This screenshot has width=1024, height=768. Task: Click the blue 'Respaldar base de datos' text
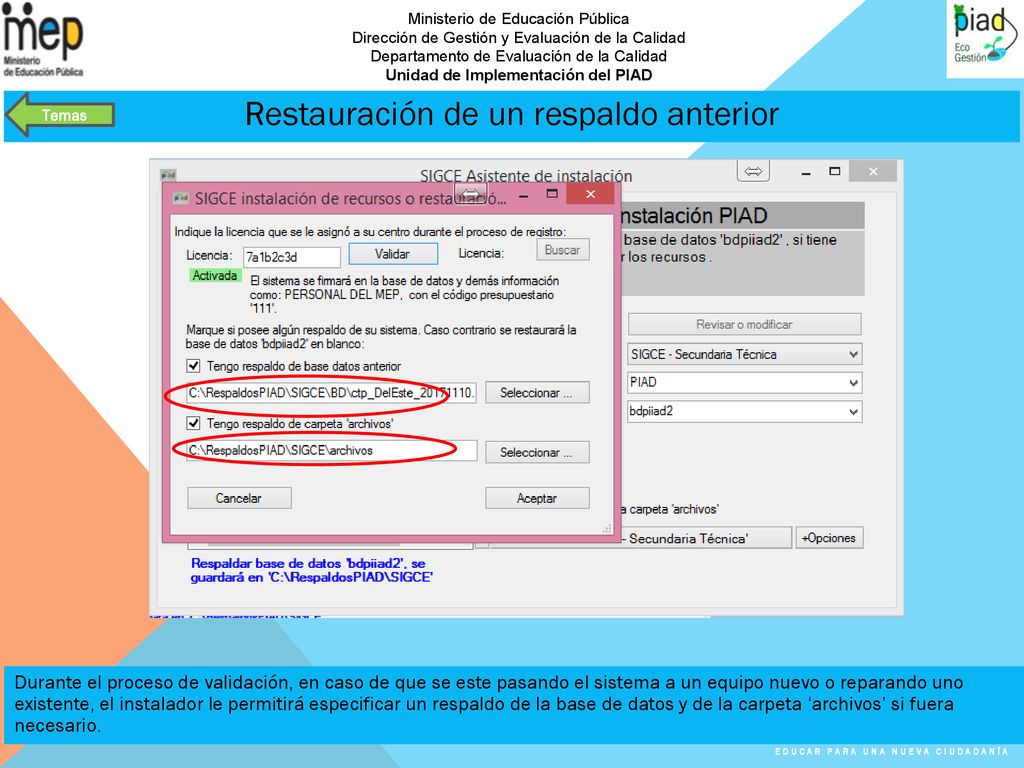tap(312, 570)
